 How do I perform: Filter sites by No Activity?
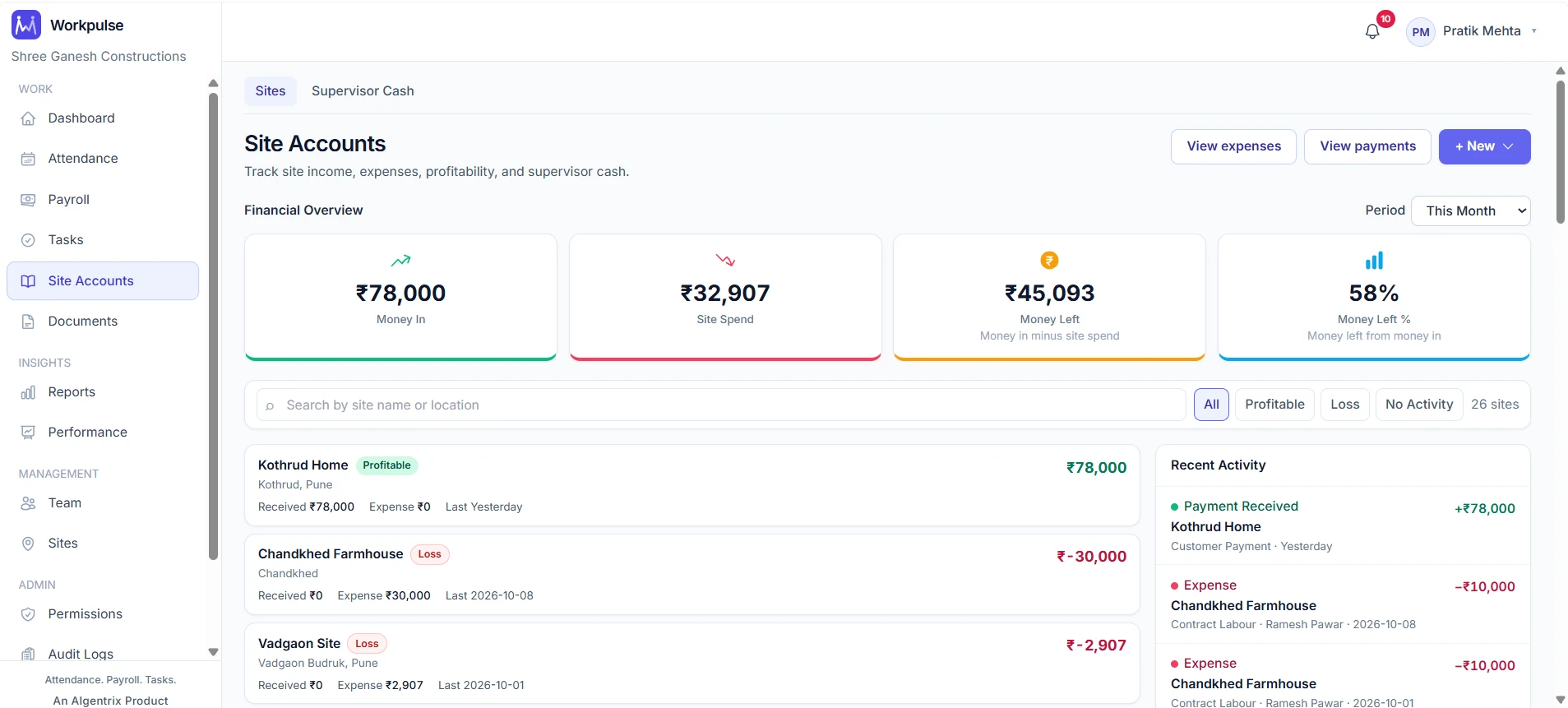(x=1418, y=405)
